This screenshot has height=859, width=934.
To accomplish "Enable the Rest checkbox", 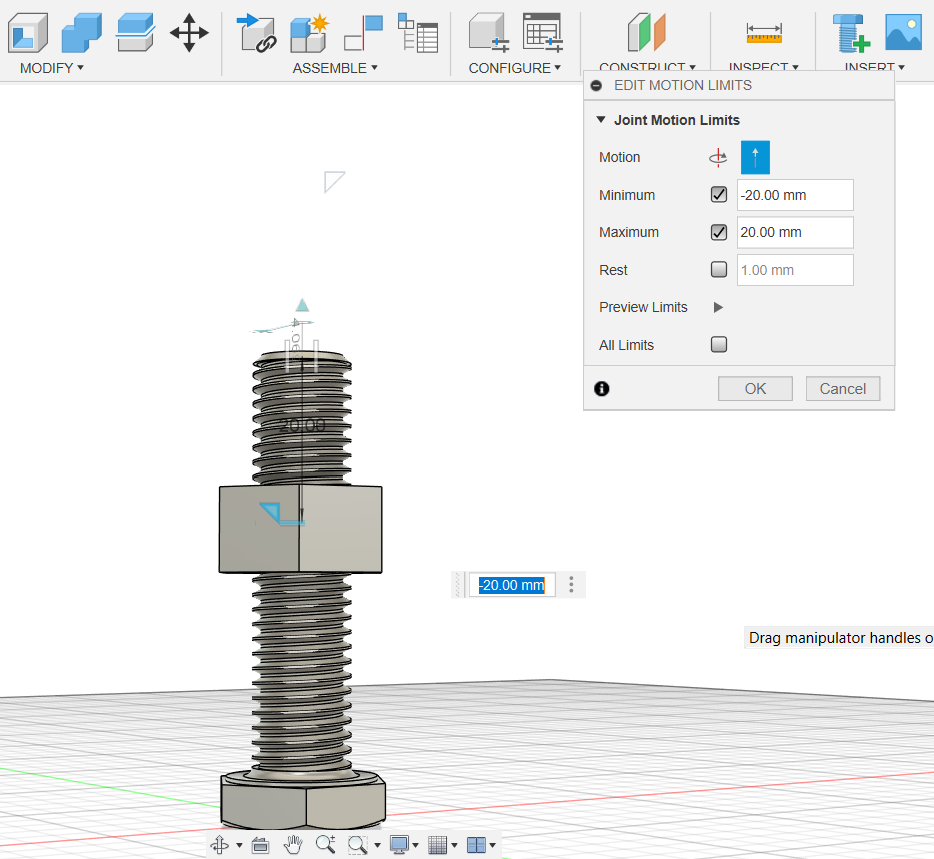I will [718, 270].
